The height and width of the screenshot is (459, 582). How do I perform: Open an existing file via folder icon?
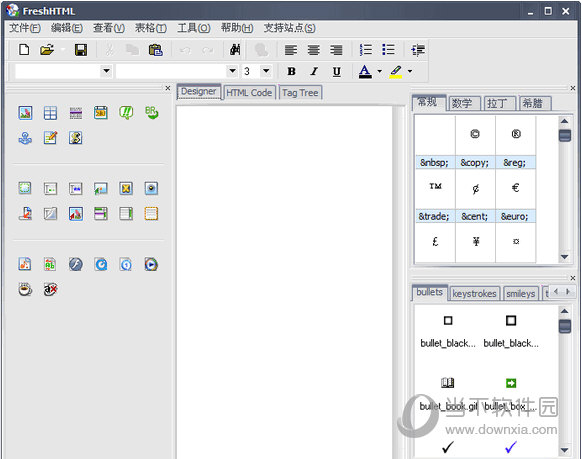[47, 50]
